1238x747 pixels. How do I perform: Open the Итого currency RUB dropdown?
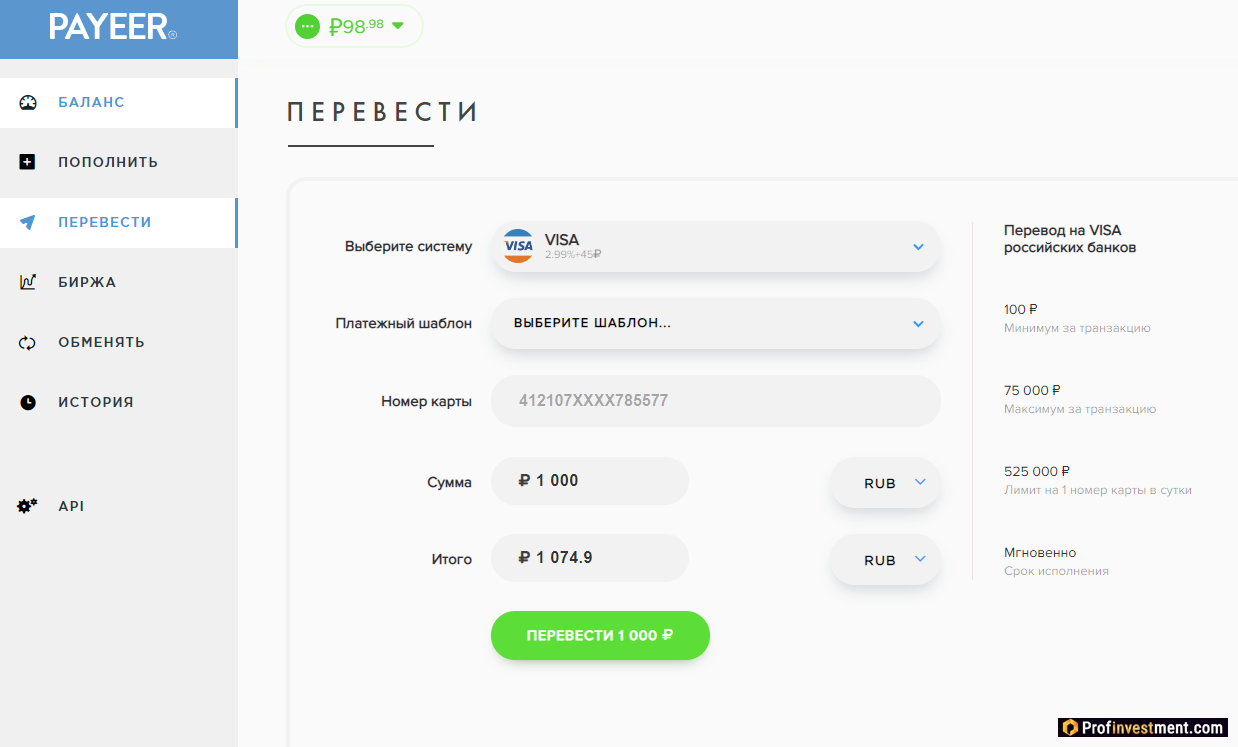885,561
